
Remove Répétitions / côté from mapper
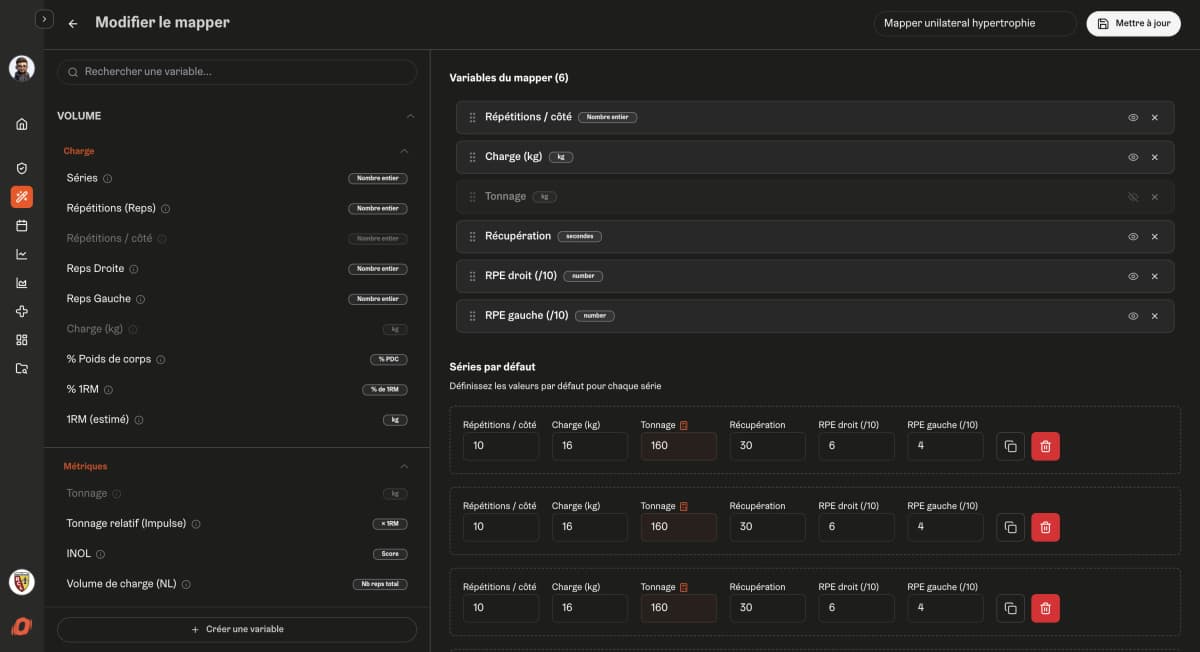[x=1155, y=117]
